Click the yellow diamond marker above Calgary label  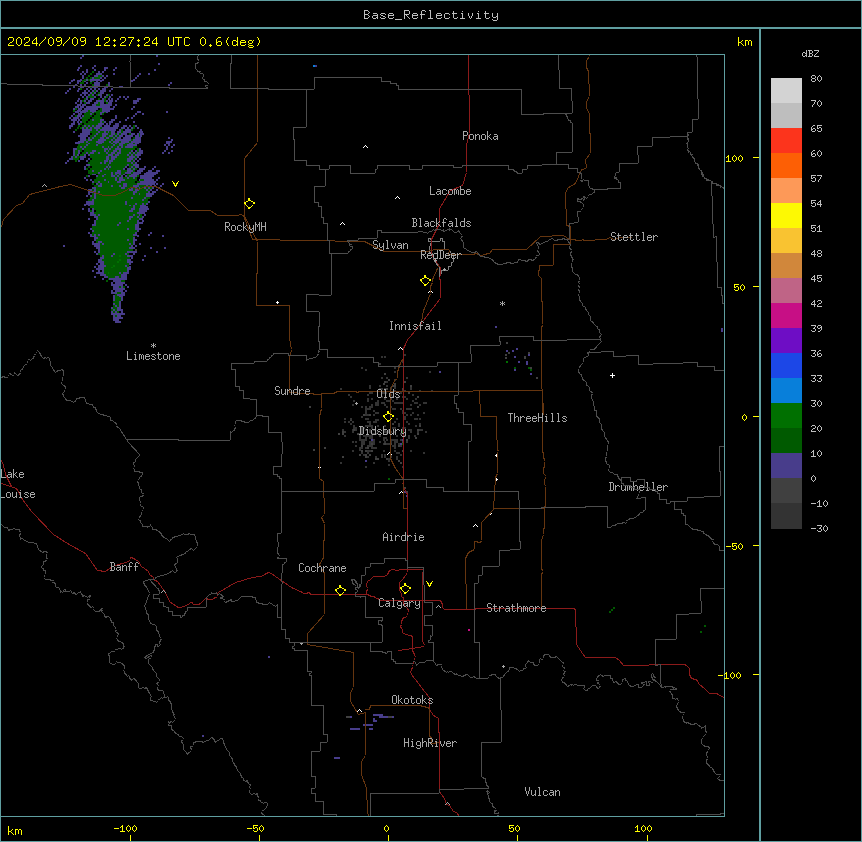[405, 589]
